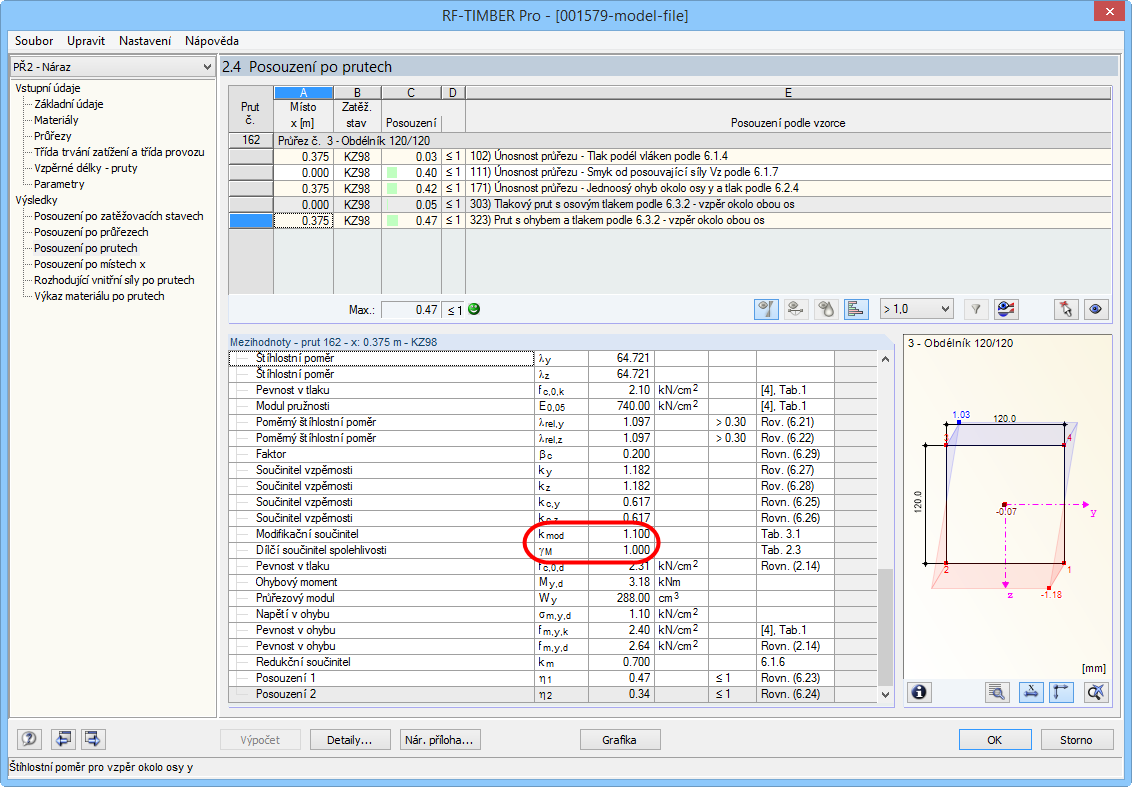Click Vstupní údaje tree heading

coord(48,88)
